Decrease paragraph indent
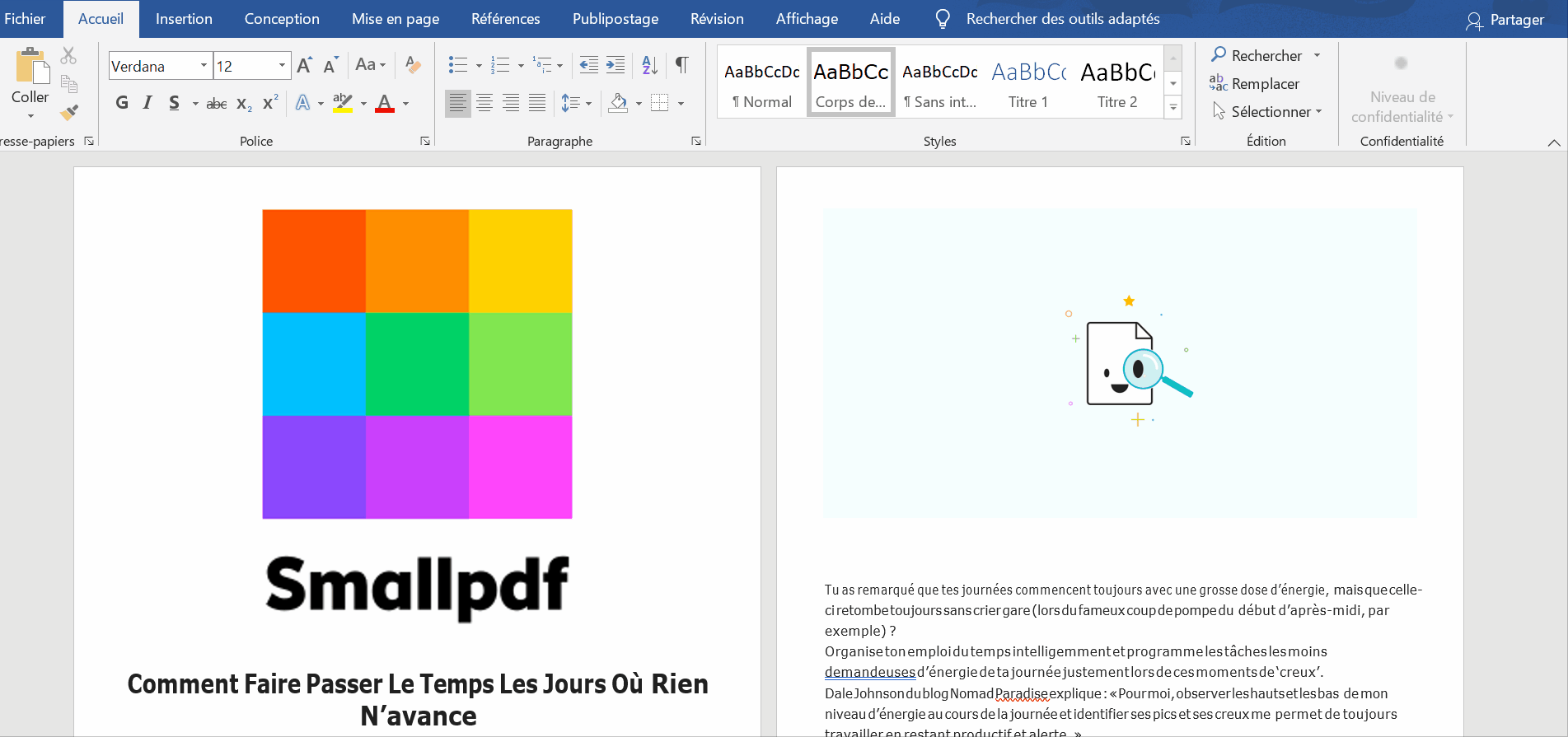Screen dimensions: 1568x737 click(x=588, y=65)
